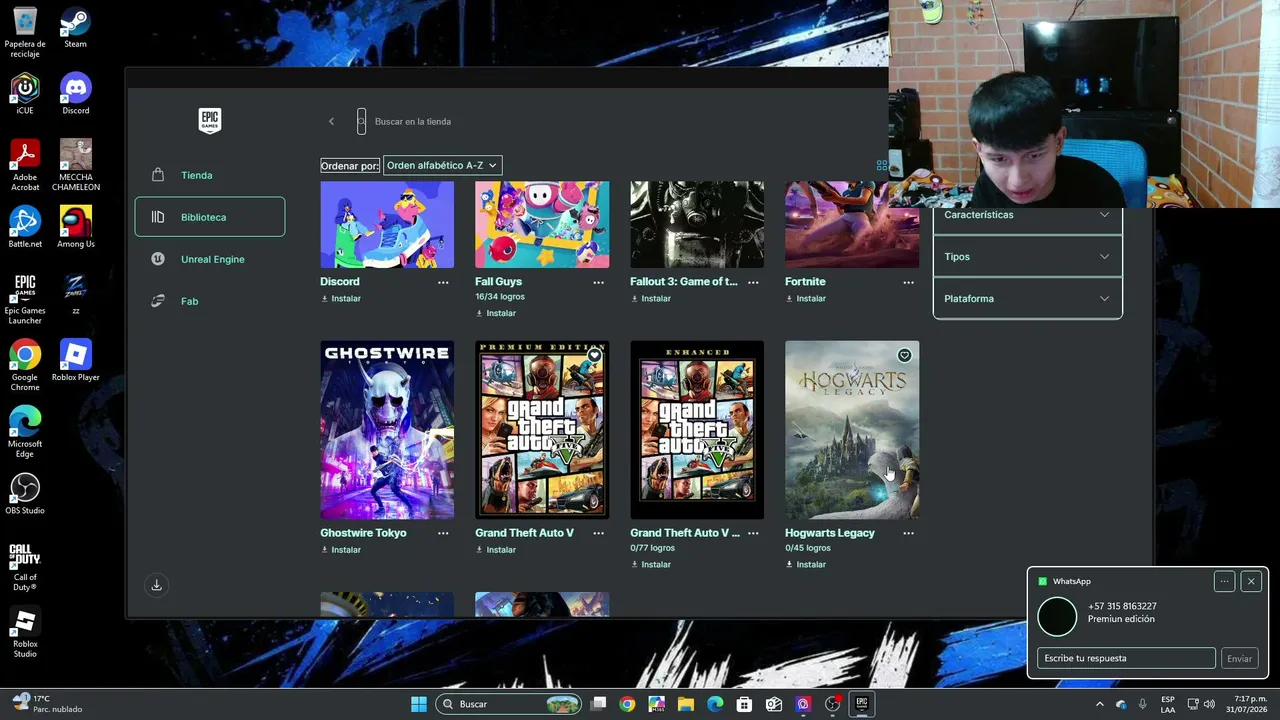
Task: Open the Discord game thumbnail
Action: coord(387,224)
